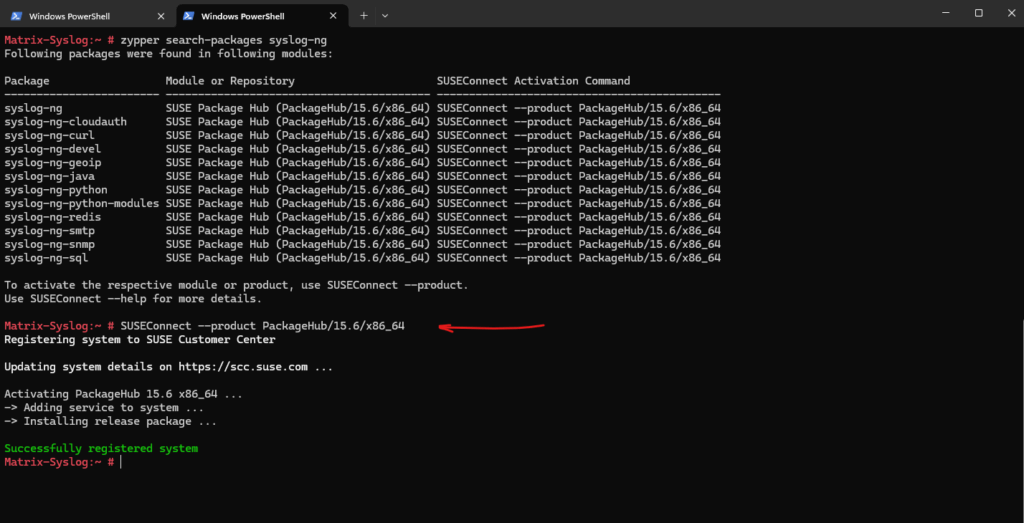The image size is (1024, 523).
Task: Click the 'SUSEConnect Activation Command' column header
Action: coord(534,81)
